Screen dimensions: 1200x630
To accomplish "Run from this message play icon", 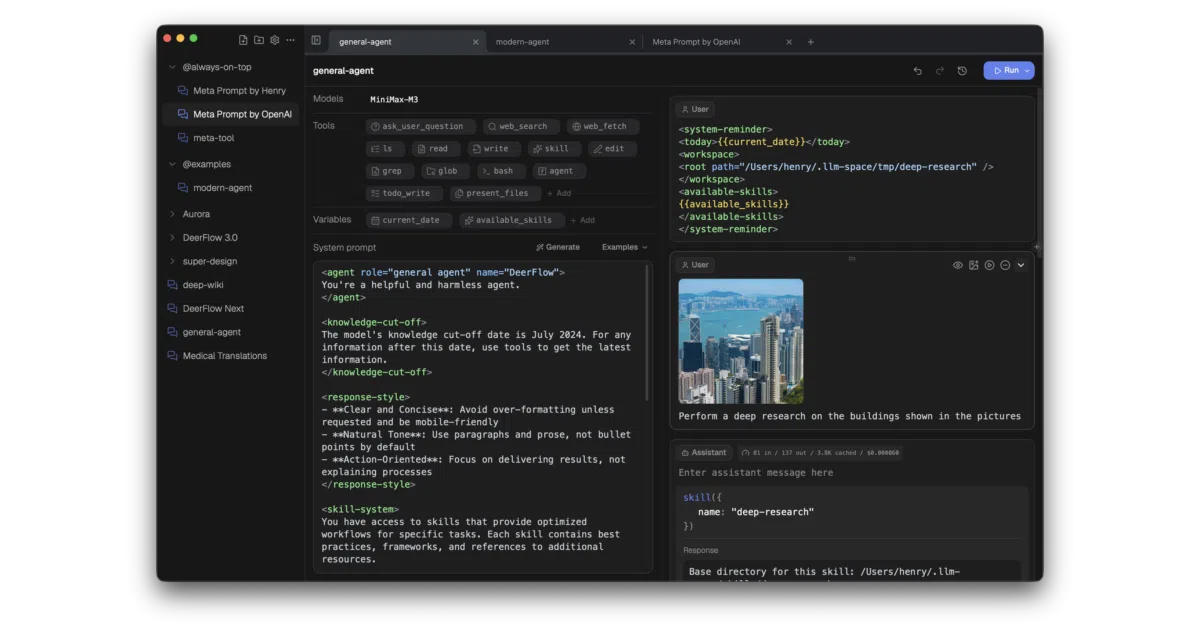I will pyautogui.click(x=990, y=265).
